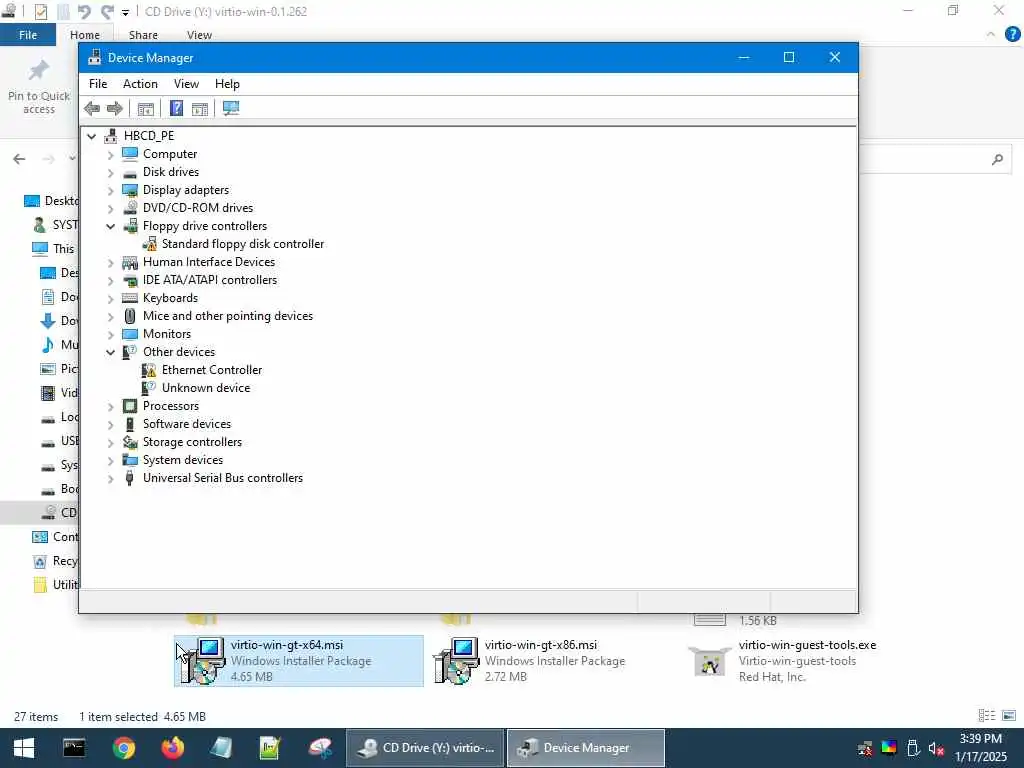Switch to the Share tab in Explorer
1024x768 pixels.
(x=143, y=35)
